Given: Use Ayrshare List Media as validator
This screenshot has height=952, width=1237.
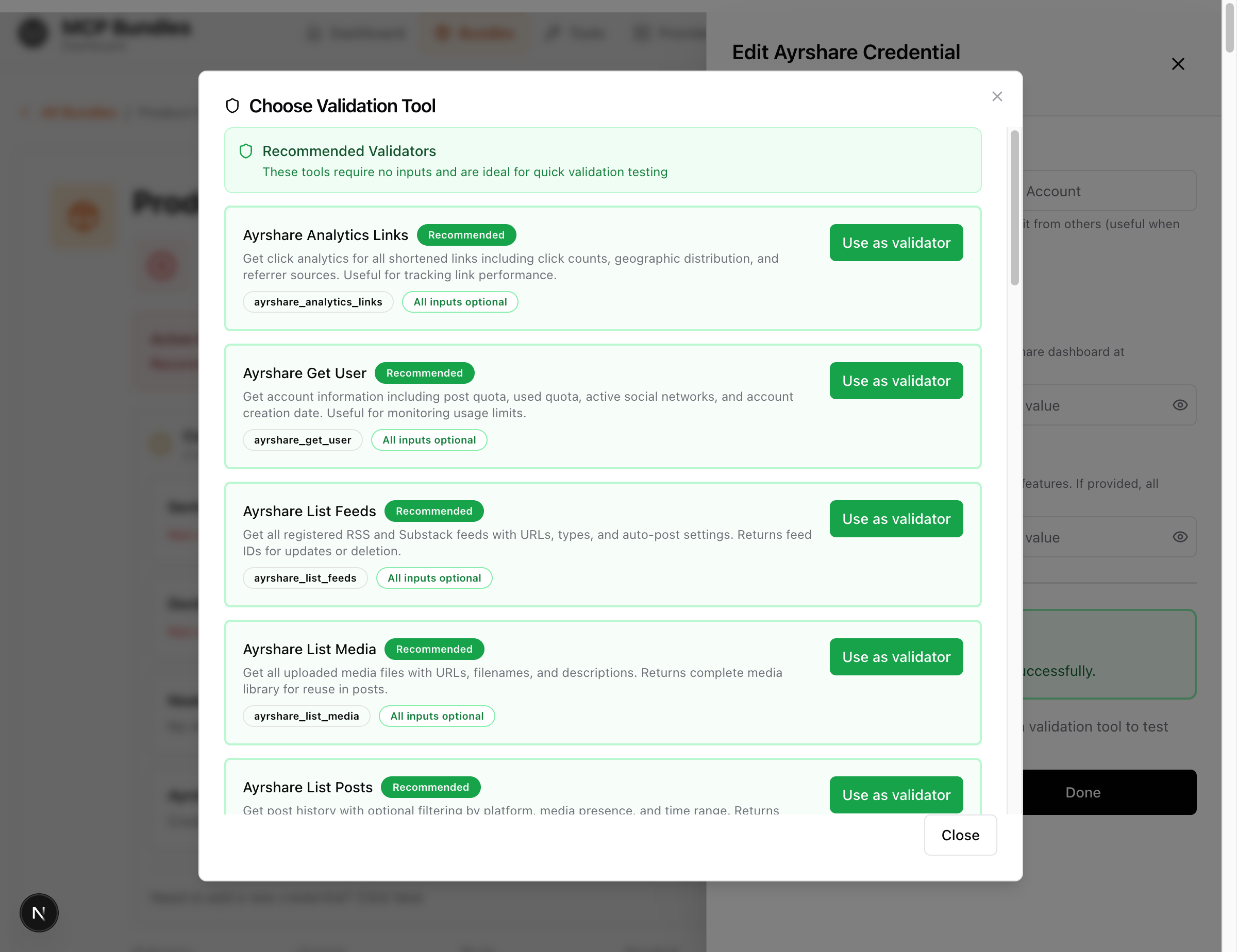Looking at the screenshot, I should point(895,656).
